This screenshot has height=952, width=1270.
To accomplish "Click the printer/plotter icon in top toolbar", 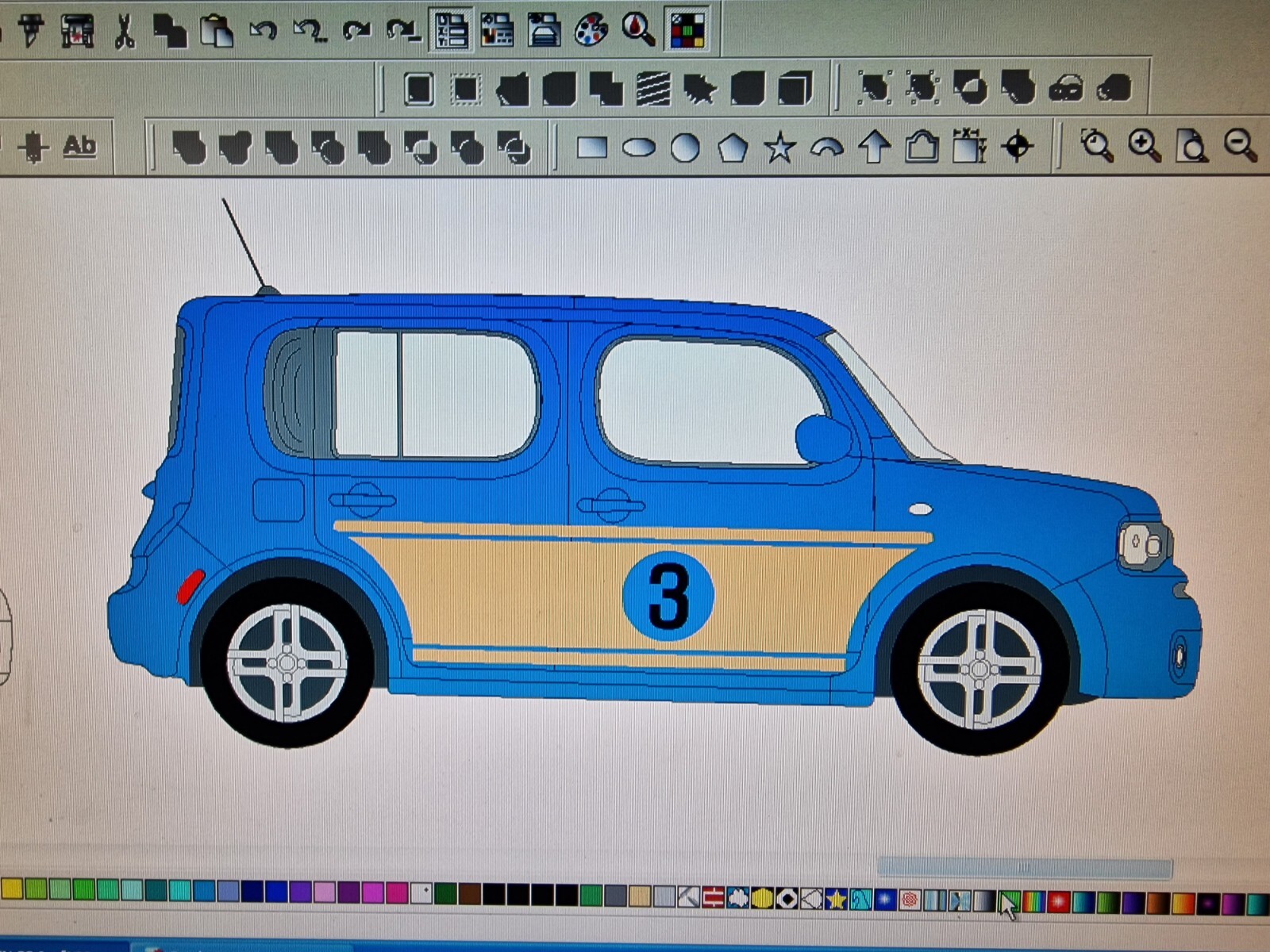I will click(78, 32).
